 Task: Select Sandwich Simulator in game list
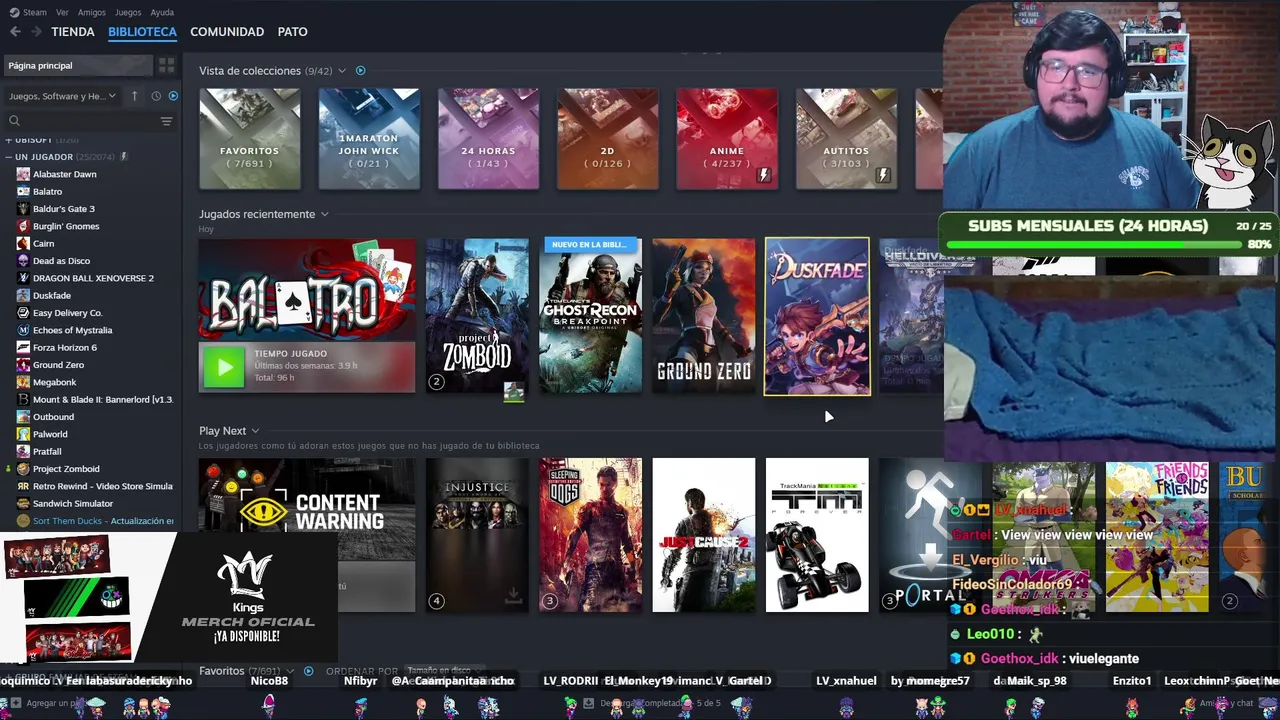point(73,504)
